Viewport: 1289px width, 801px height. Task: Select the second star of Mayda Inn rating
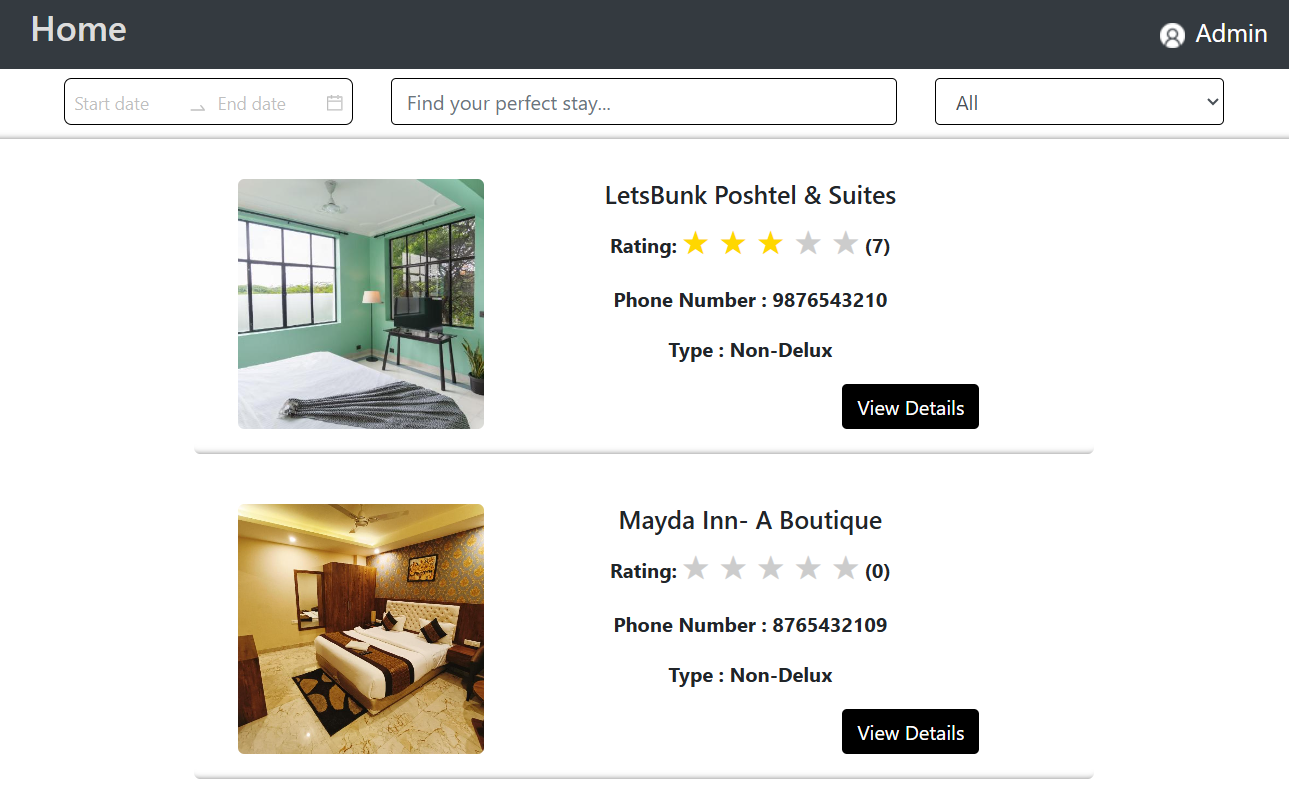[x=733, y=568]
